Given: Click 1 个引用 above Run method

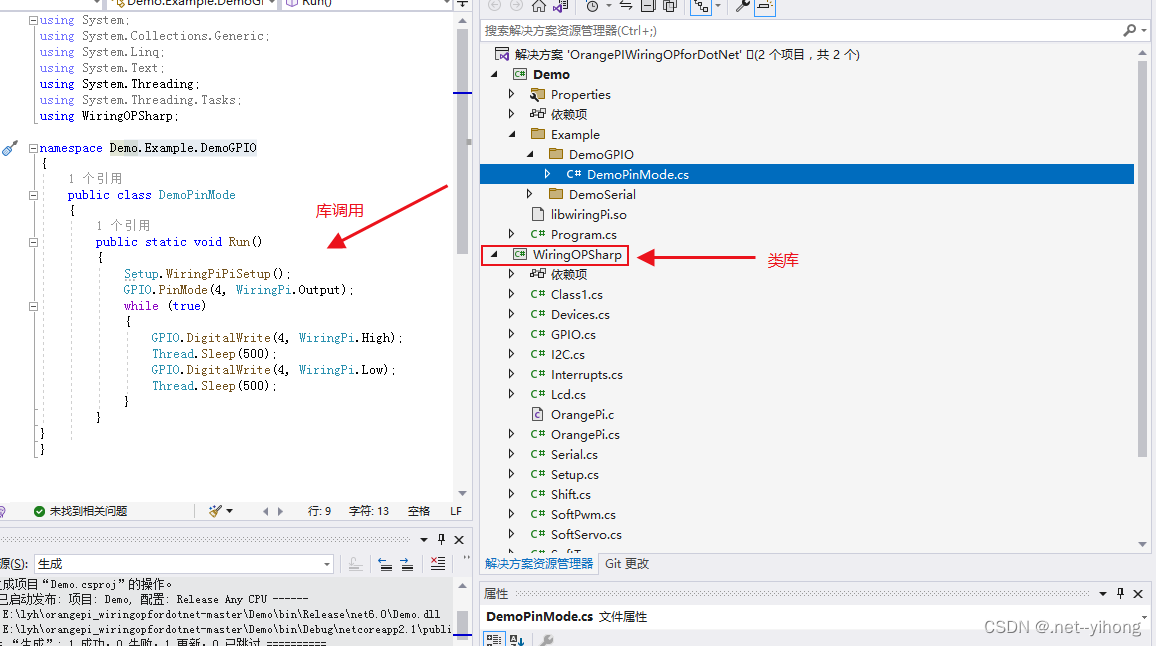Looking at the screenshot, I should tap(123, 226).
